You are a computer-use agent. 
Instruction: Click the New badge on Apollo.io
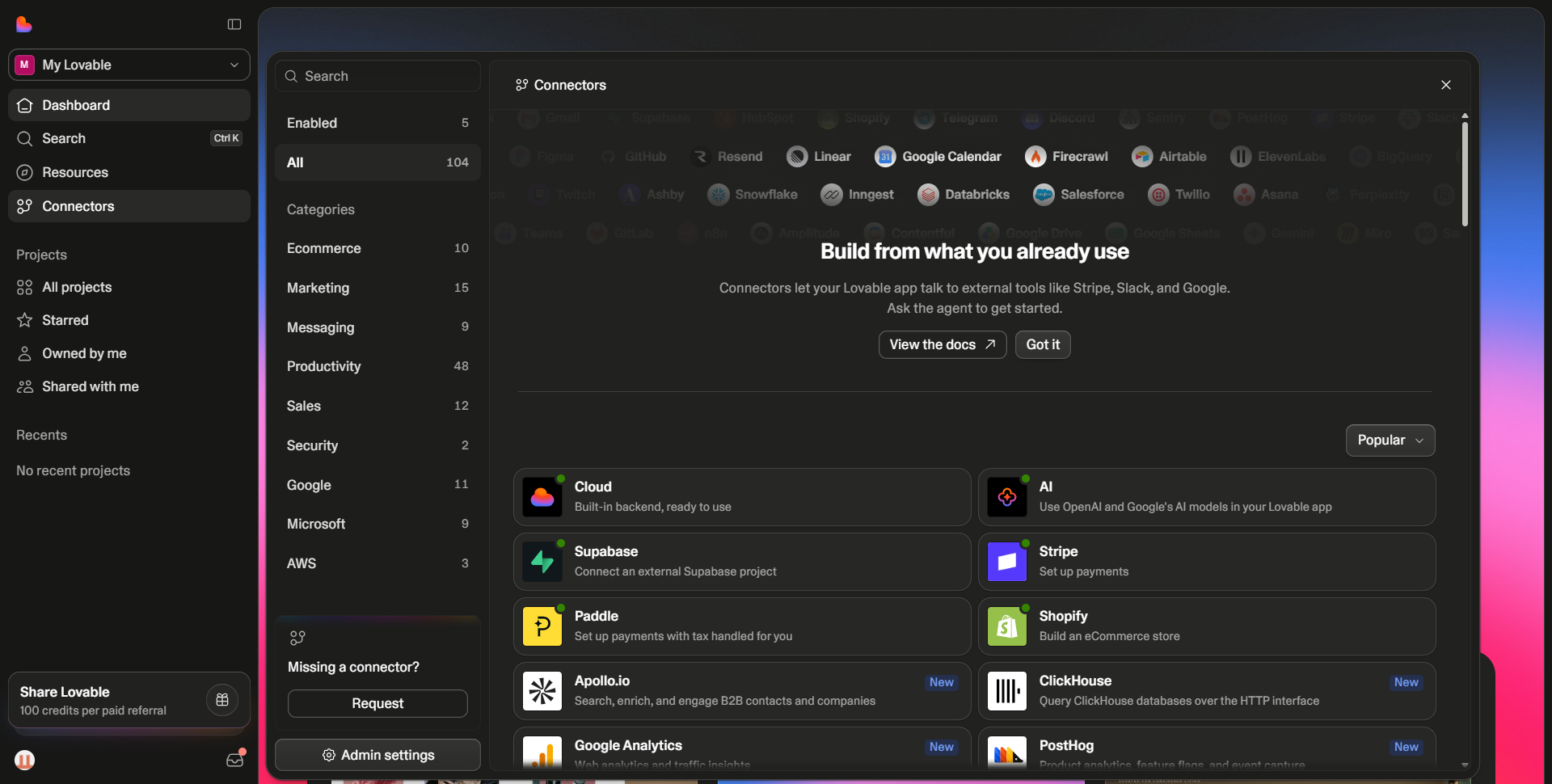pyautogui.click(x=941, y=682)
